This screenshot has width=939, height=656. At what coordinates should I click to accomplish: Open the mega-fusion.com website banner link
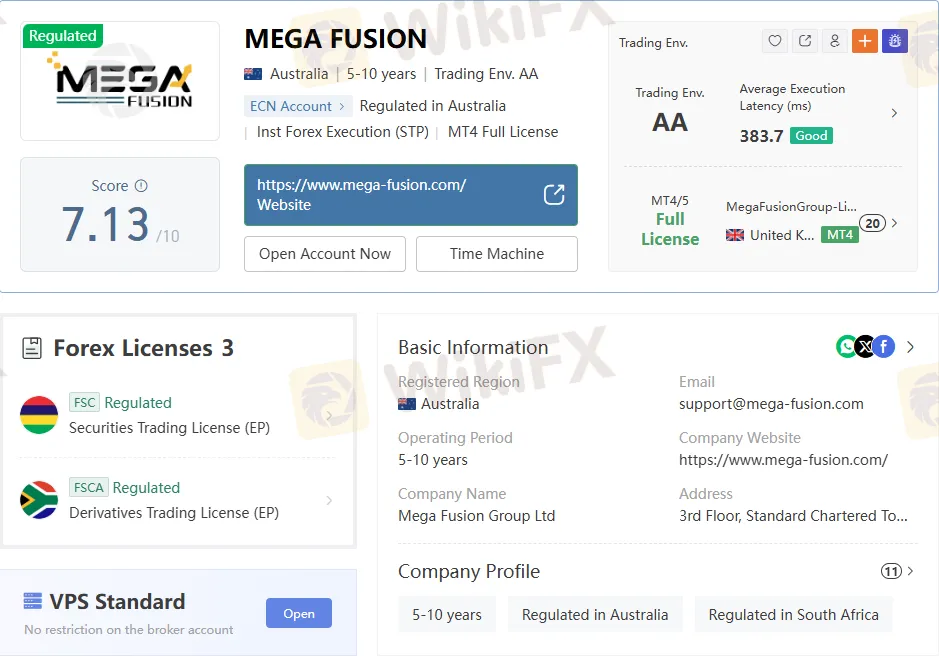[x=410, y=195]
